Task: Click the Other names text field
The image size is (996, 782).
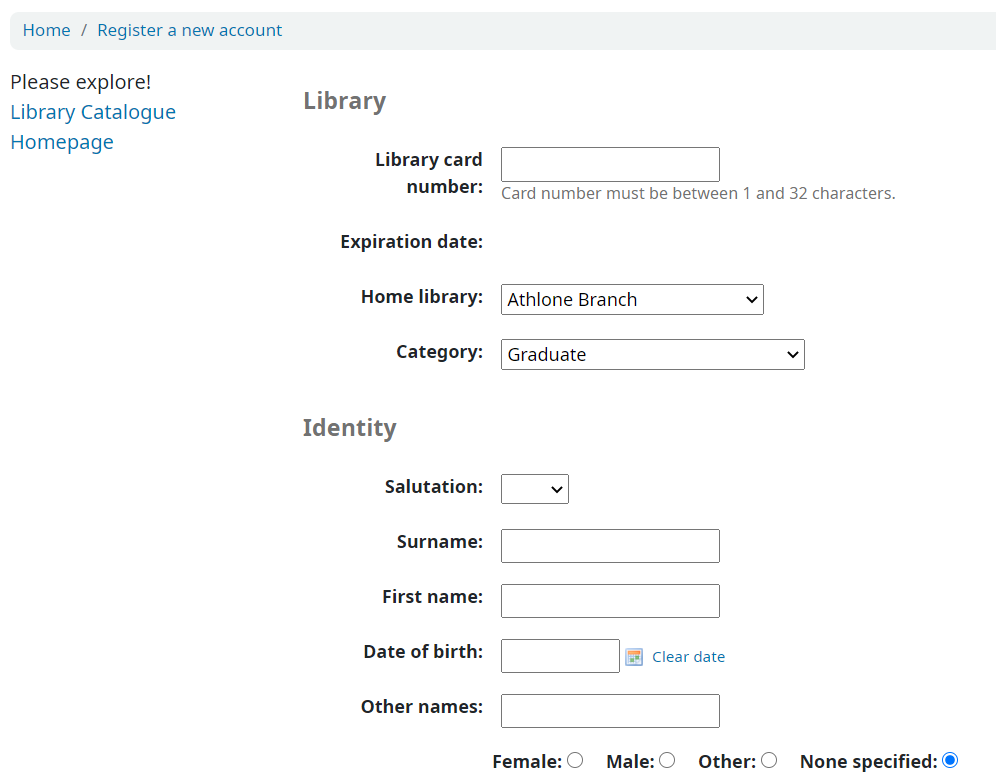Action: (610, 711)
